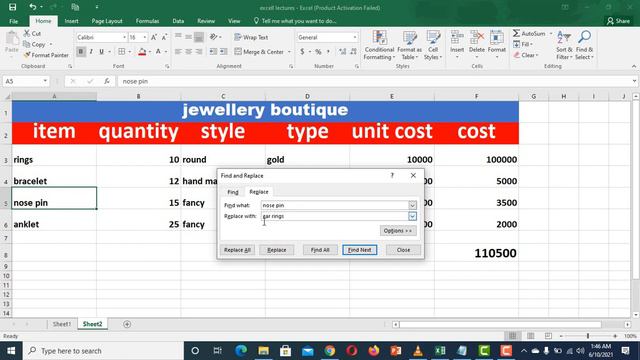This screenshot has width=640, height=360.
Task: Open the File menu
Action: pyautogui.click(x=13, y=21)
